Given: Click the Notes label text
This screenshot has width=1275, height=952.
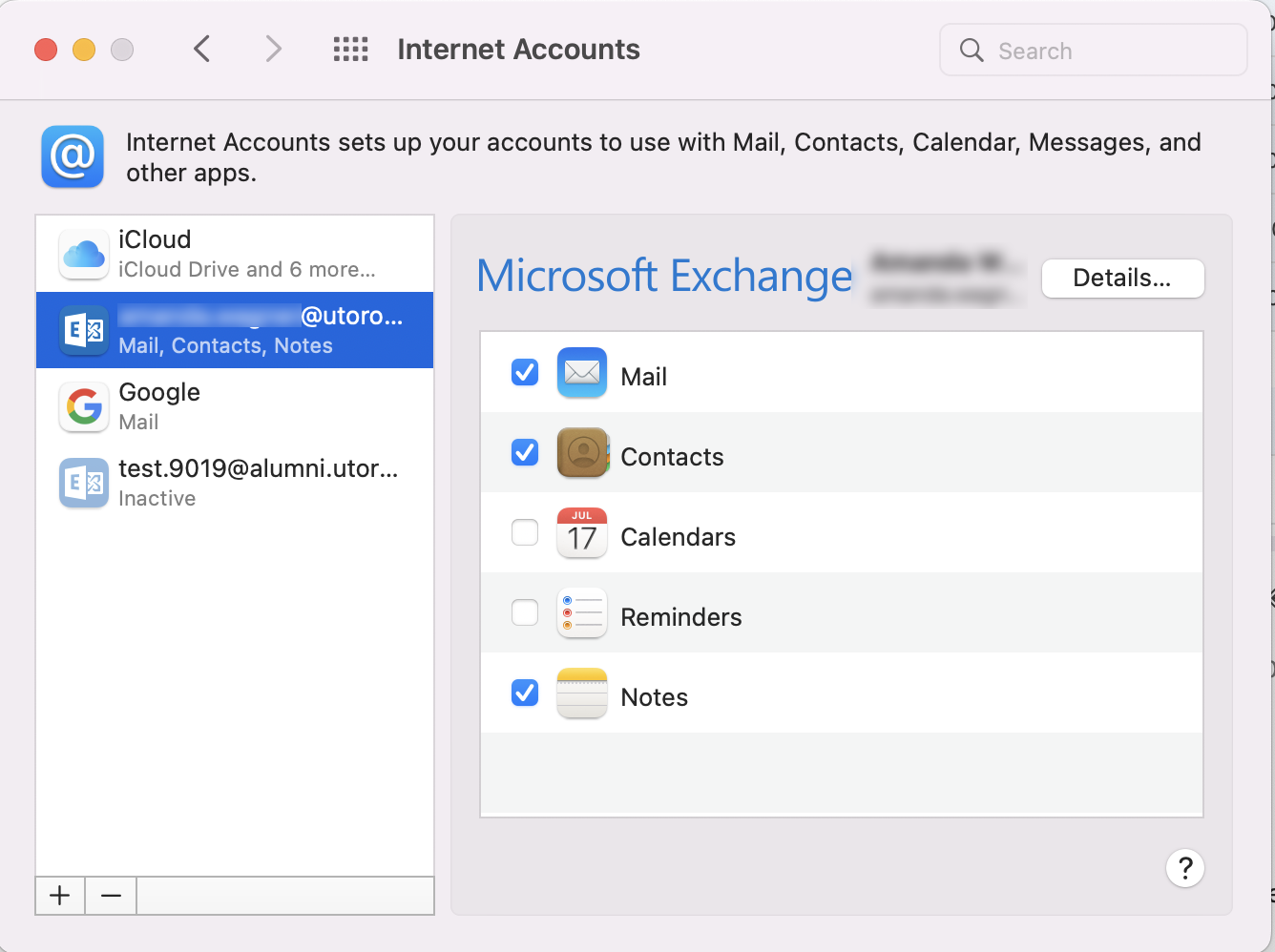Looking at the screenshot, I should coord(655,697).
